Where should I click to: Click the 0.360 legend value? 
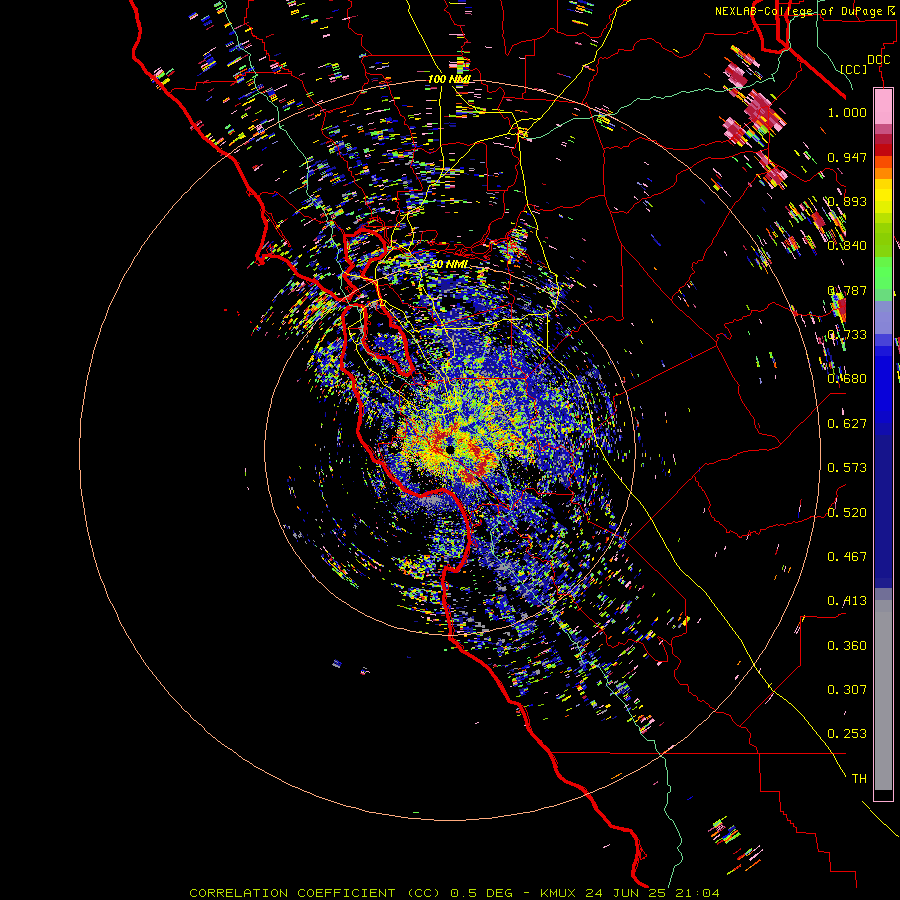847,646
